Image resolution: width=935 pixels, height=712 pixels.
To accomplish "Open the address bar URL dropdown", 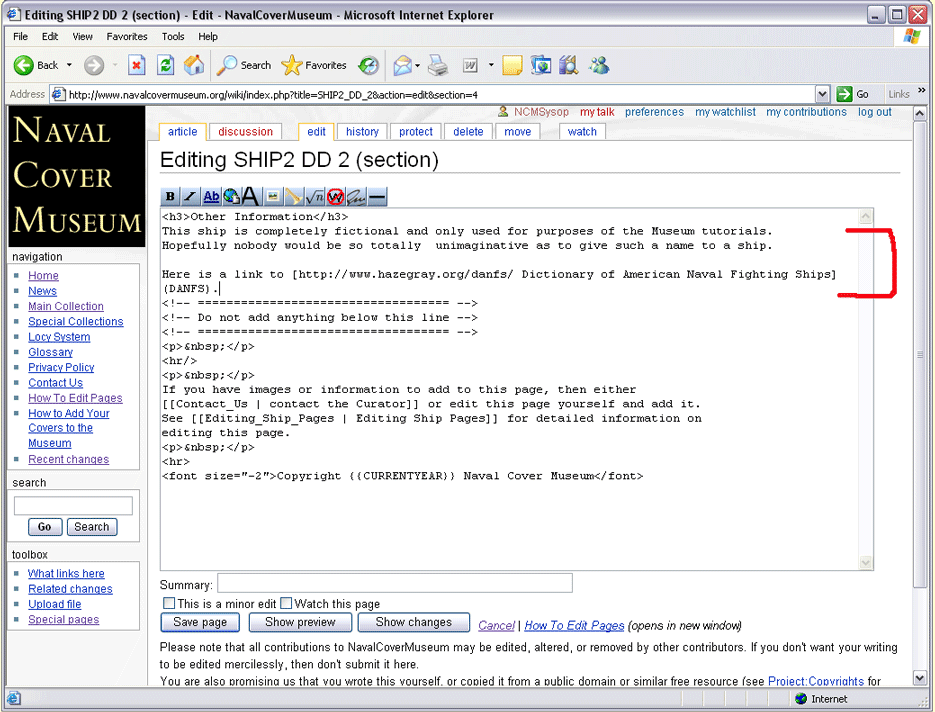I will (822, 94).
